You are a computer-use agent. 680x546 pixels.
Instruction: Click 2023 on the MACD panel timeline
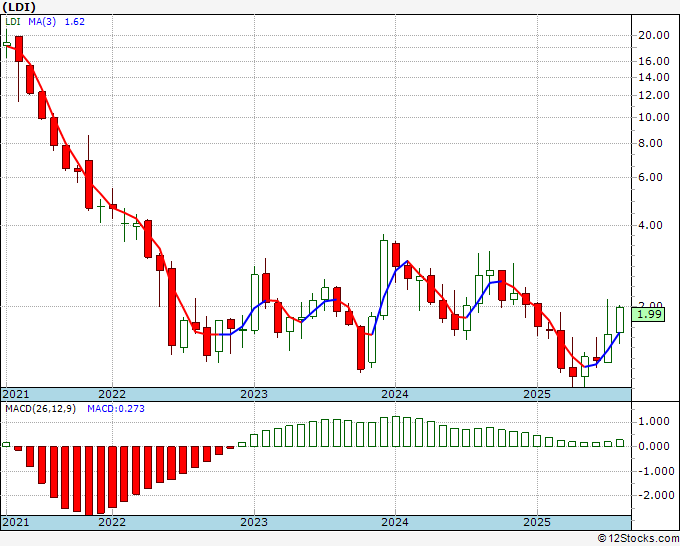coord(254,522)
